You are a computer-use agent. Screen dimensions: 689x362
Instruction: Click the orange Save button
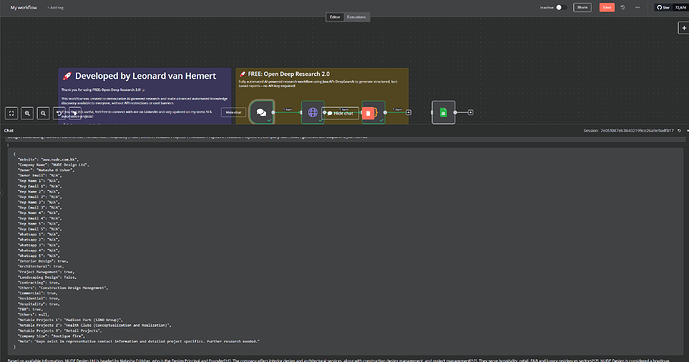coord(607,7)
